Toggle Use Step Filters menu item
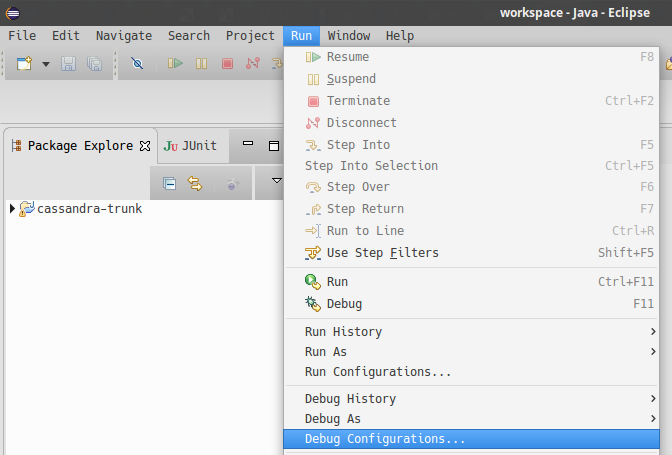 382,253
